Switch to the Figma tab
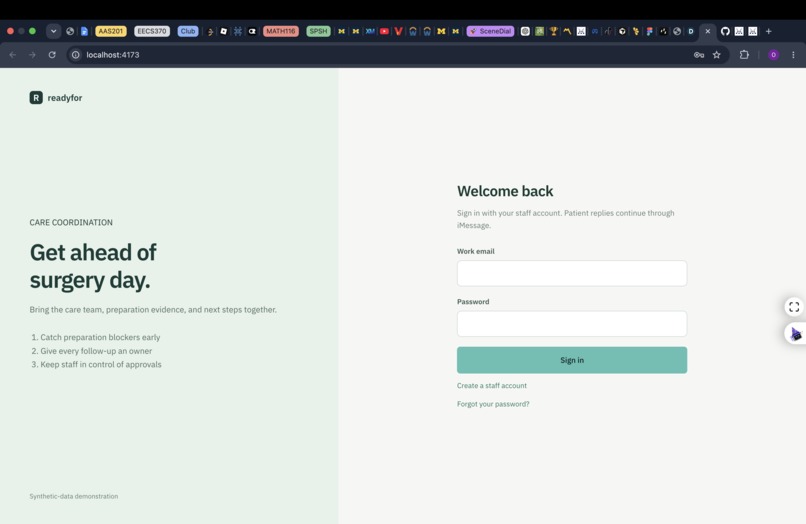Image resolution: width=806 pixels, height=524 pixels. pos(649,31)
